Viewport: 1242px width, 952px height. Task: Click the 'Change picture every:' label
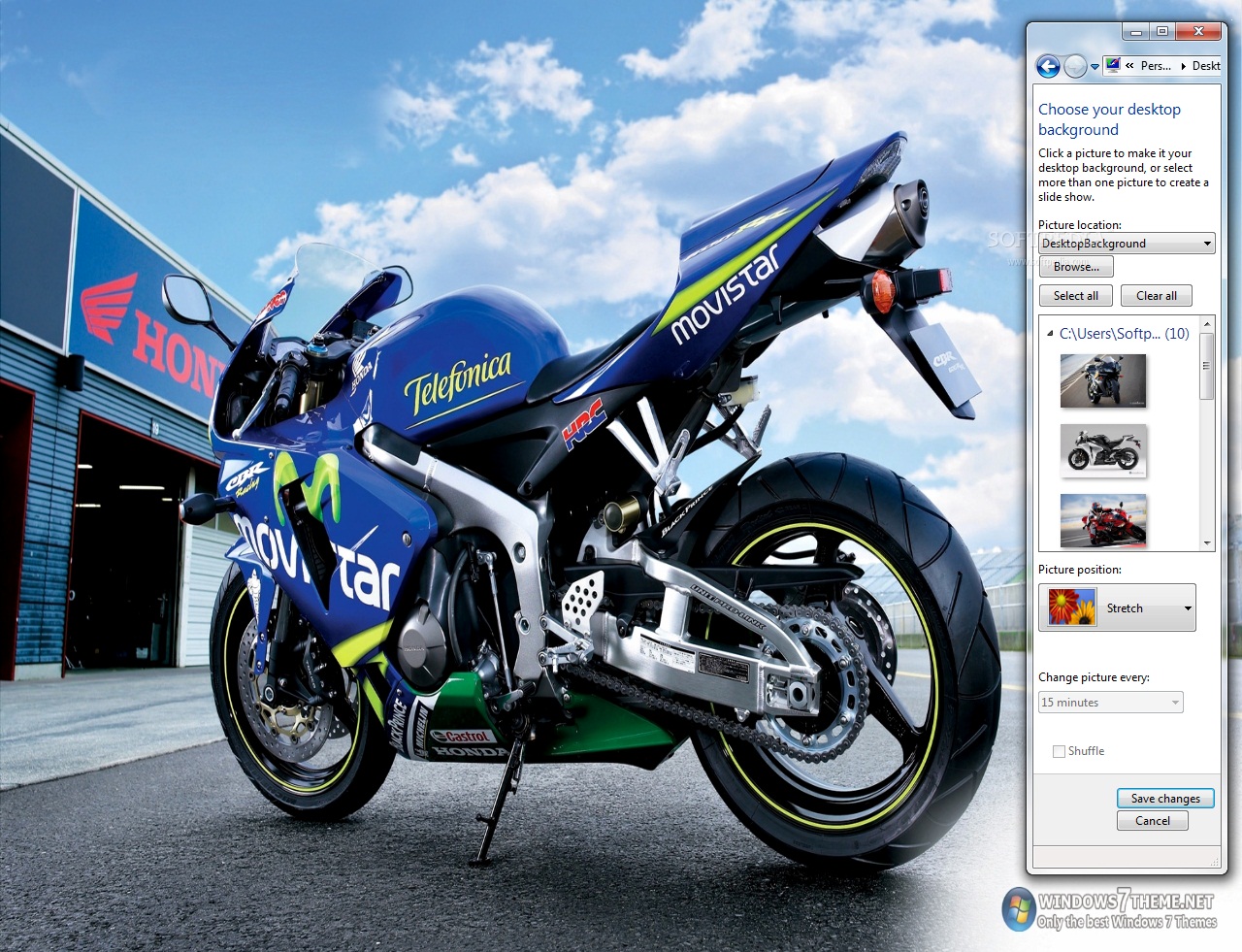[x=1094, y=677]
